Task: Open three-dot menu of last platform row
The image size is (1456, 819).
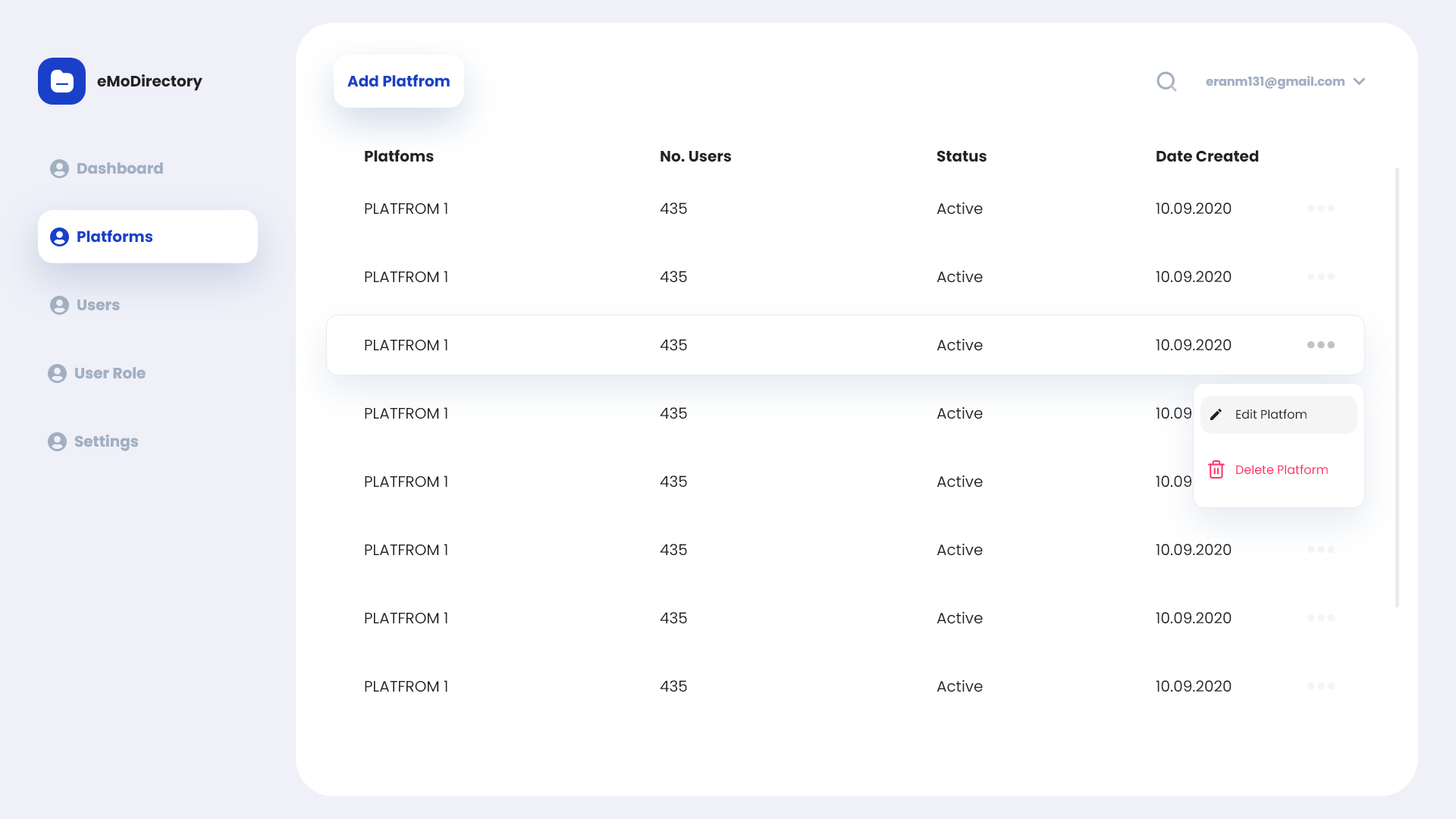Action: pos(1320,686)
